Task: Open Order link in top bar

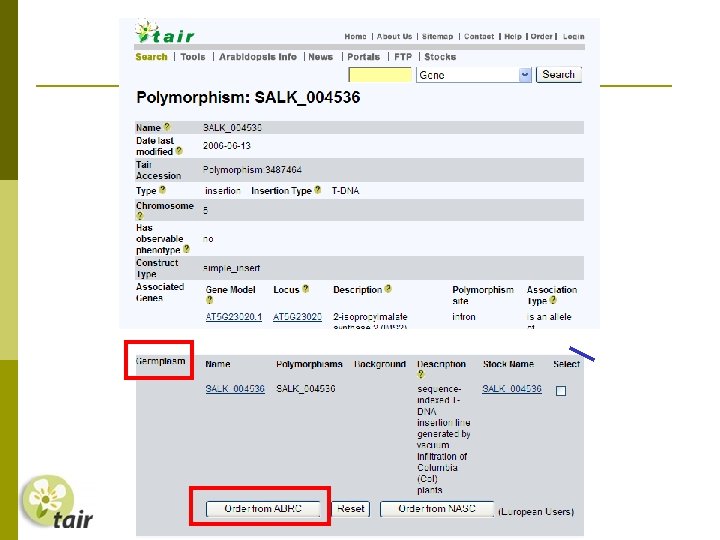Action: point(541,36)
